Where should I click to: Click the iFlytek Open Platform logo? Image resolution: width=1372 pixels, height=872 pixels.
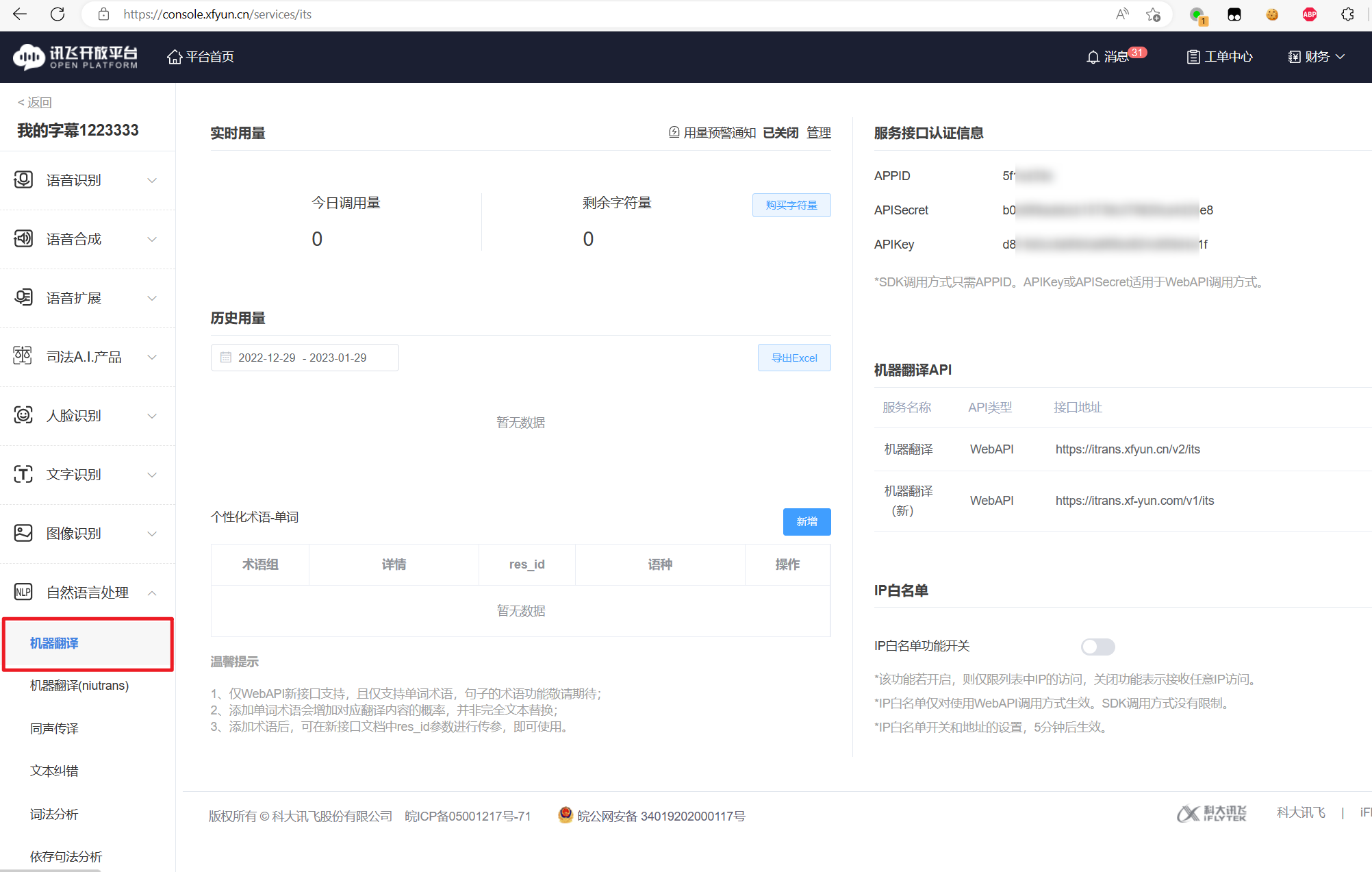tap(75, 57)
